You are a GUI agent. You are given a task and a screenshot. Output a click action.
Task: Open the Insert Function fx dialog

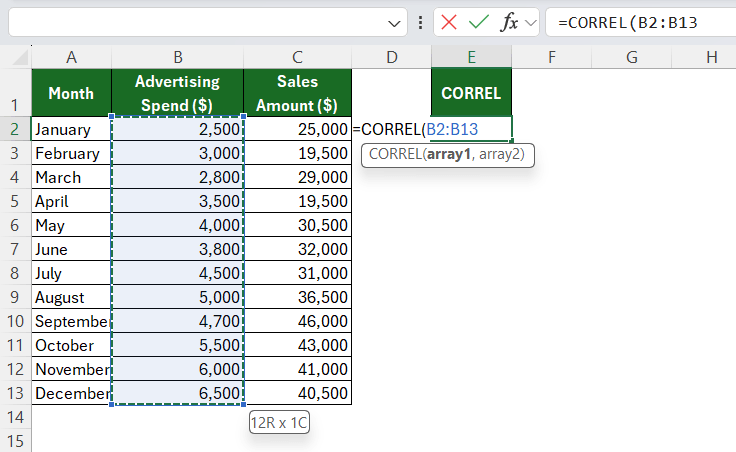point(509,22)
